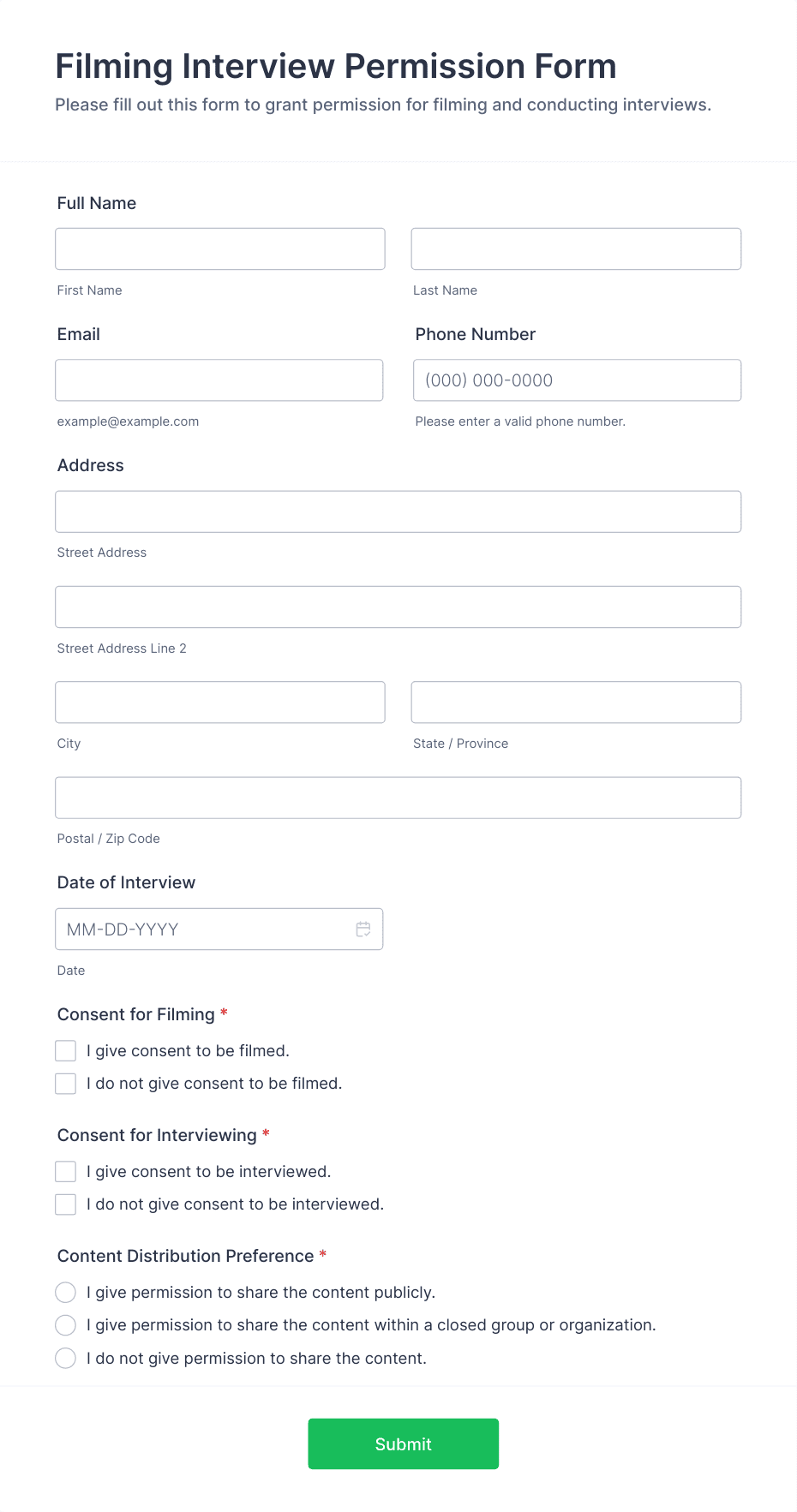This screenshot has height=1512, width=797.
Task: Click the Submit button
Action: click(403, 1443)
